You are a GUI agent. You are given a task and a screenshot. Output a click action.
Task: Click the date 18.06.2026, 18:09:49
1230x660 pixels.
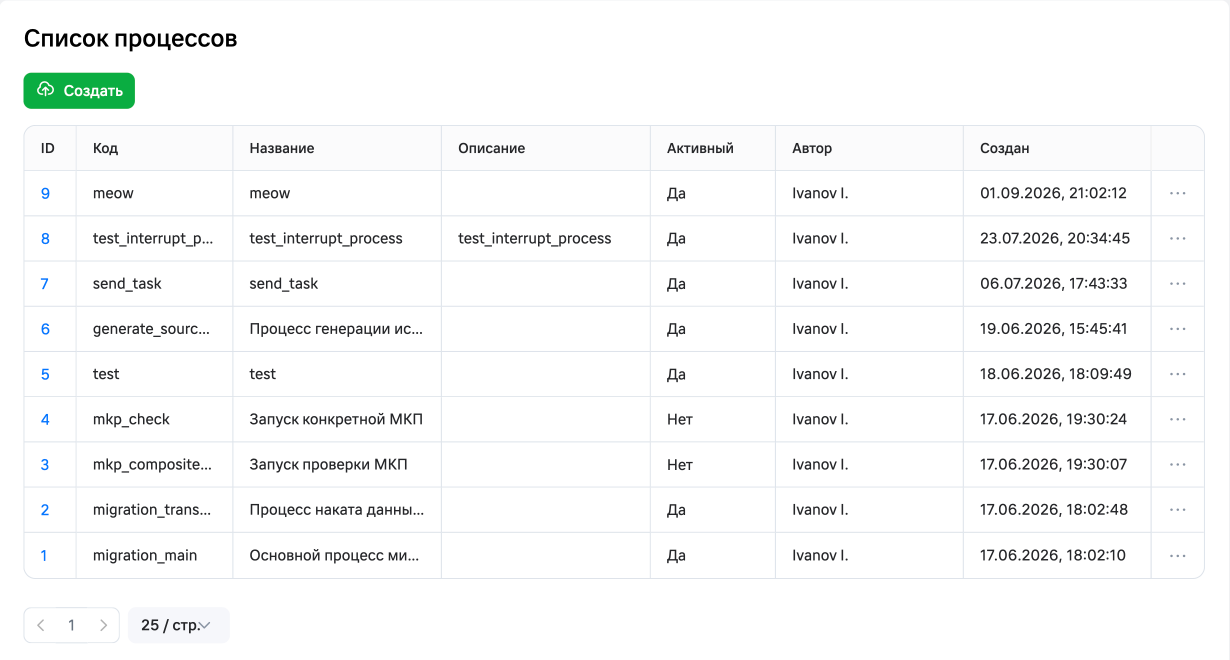1056,374
